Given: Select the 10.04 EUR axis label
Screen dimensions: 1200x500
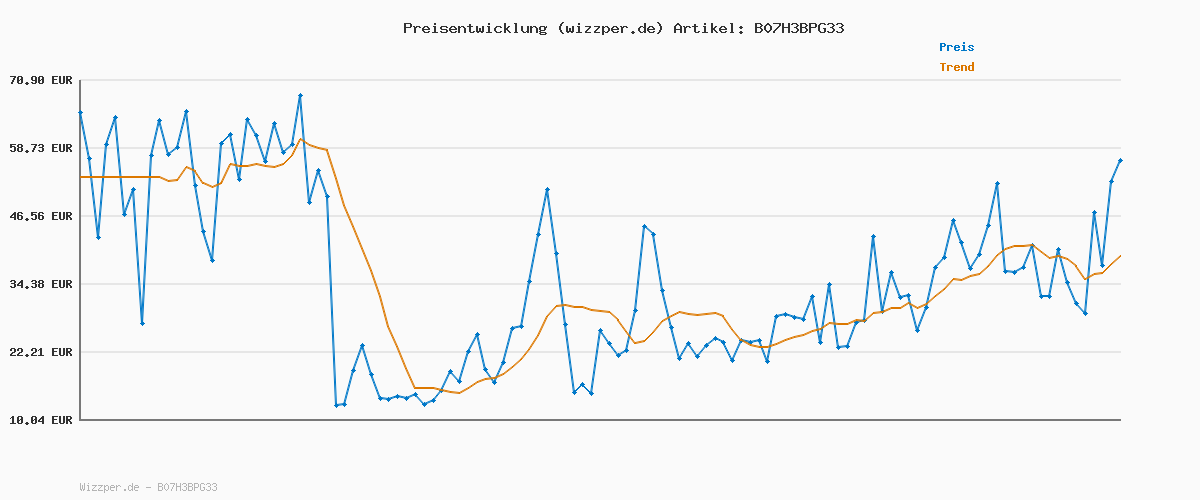Looking at the screenshot, I should point(41,420).
